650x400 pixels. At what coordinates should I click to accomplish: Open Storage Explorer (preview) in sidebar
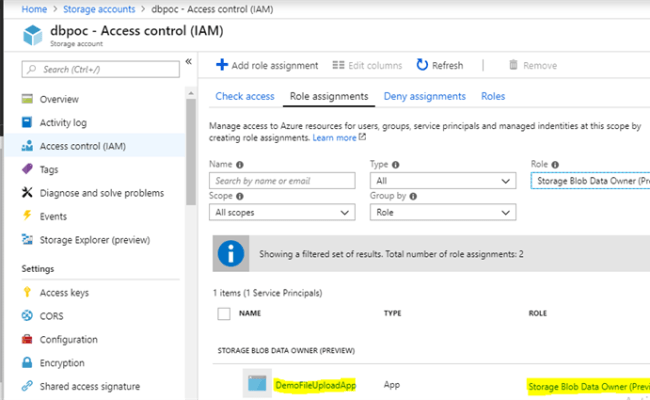(95, 240)
